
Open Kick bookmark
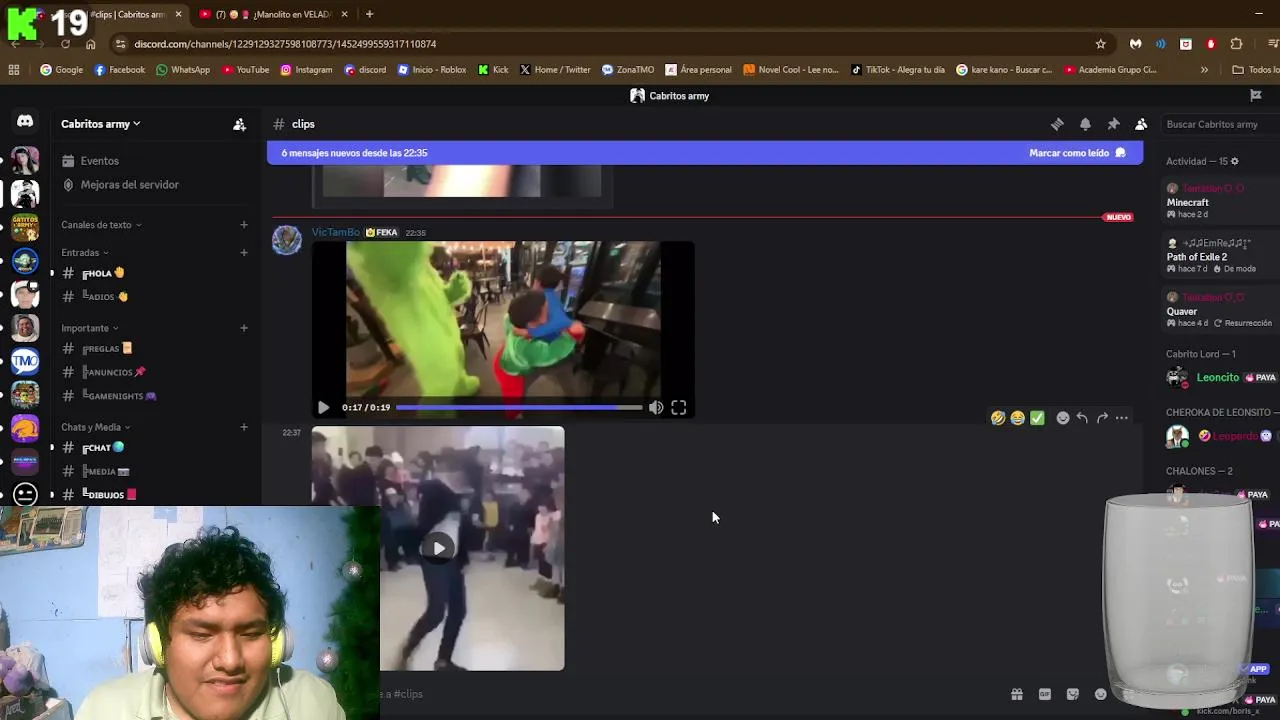point(493,70)
